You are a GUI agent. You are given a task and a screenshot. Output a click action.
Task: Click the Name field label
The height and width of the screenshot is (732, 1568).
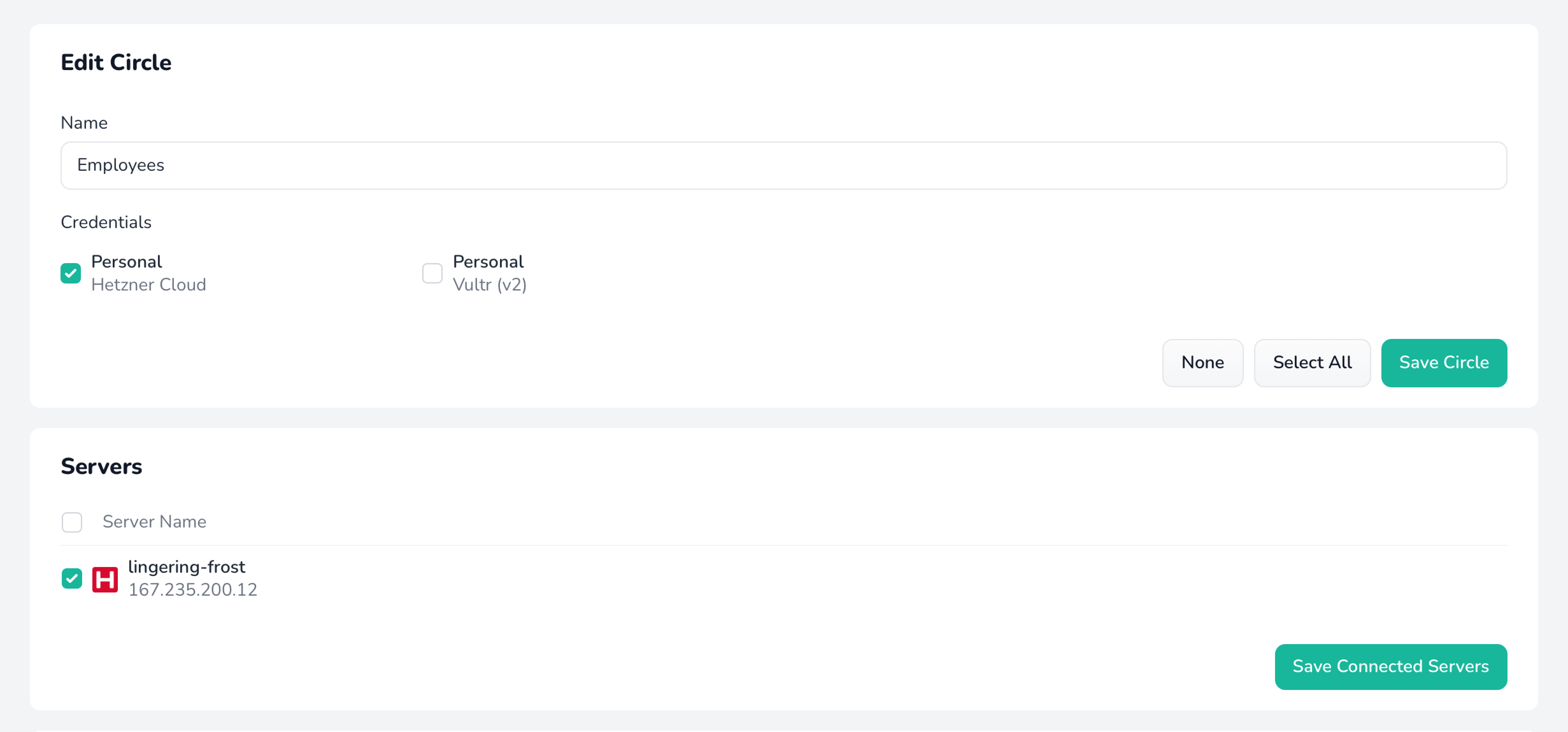tap(84, 123)
